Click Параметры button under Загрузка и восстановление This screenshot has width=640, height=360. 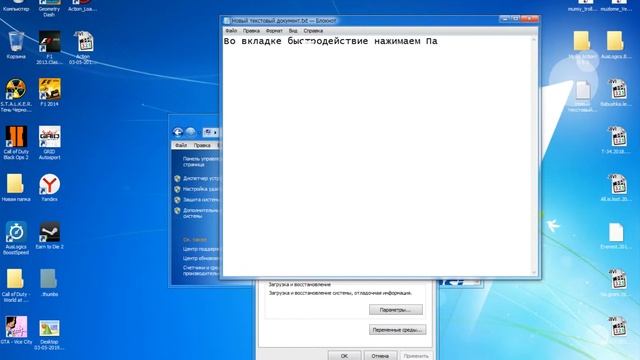pos(396,310)
